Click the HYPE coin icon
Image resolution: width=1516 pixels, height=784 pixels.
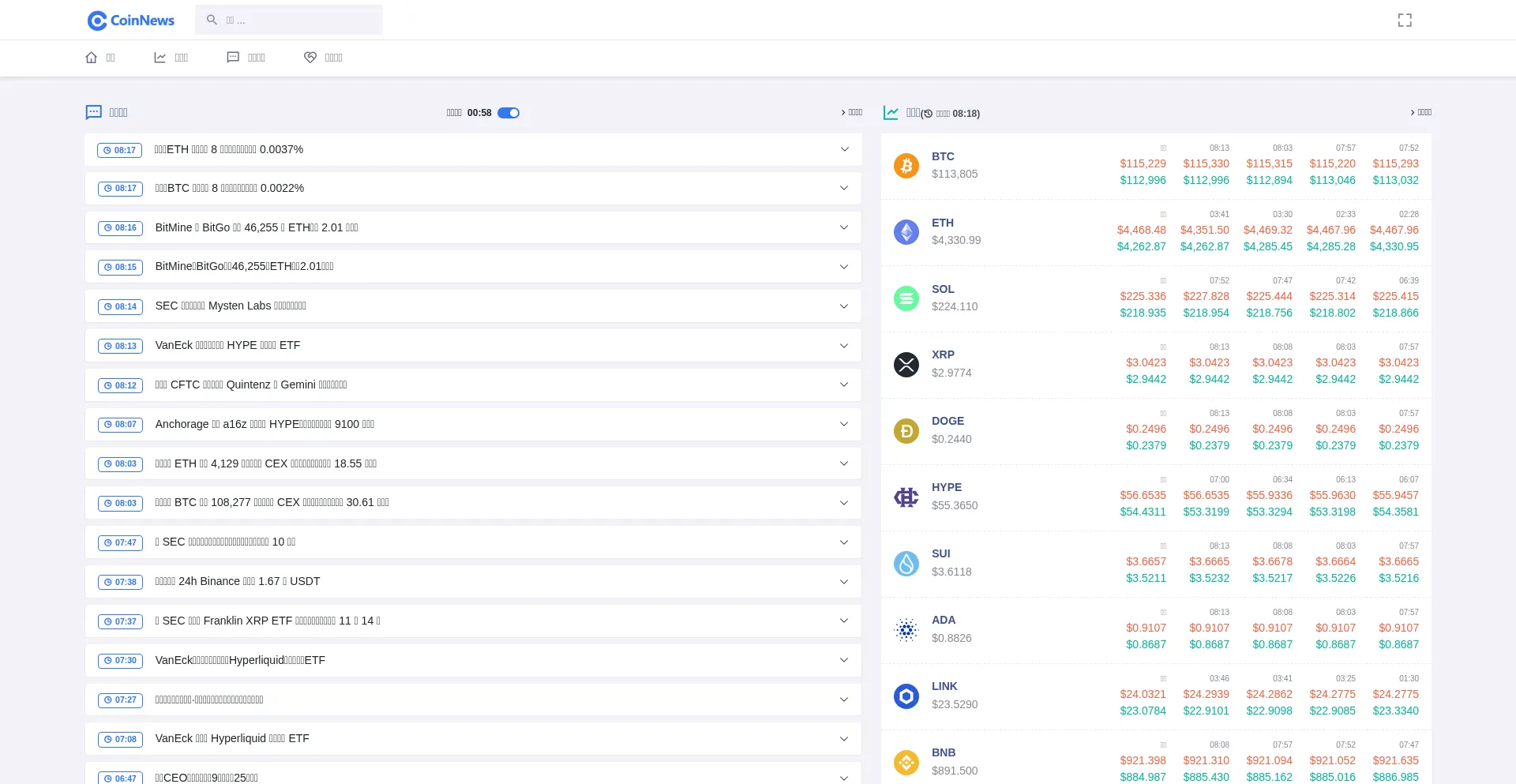click(x=906, y=497)
